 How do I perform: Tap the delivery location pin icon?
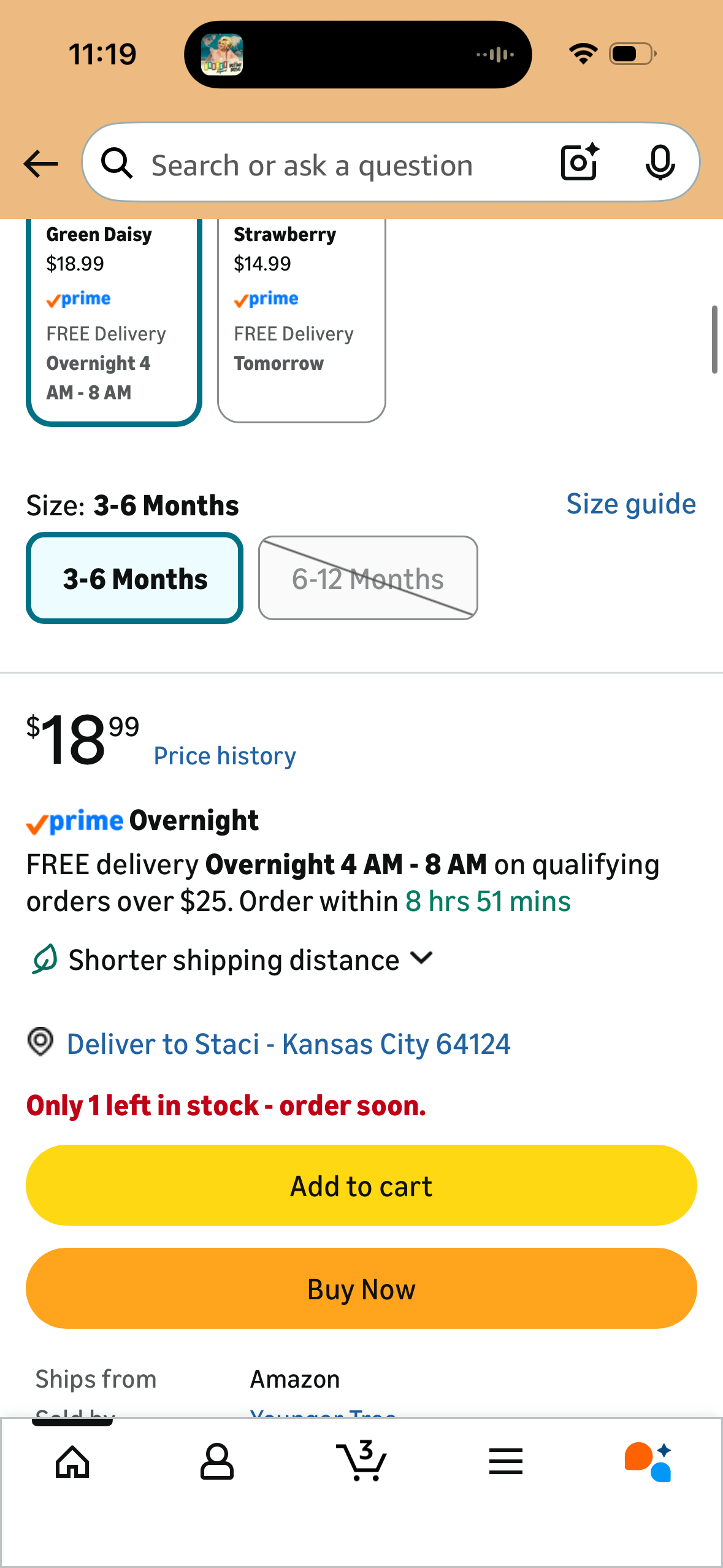pos(40,1042)
